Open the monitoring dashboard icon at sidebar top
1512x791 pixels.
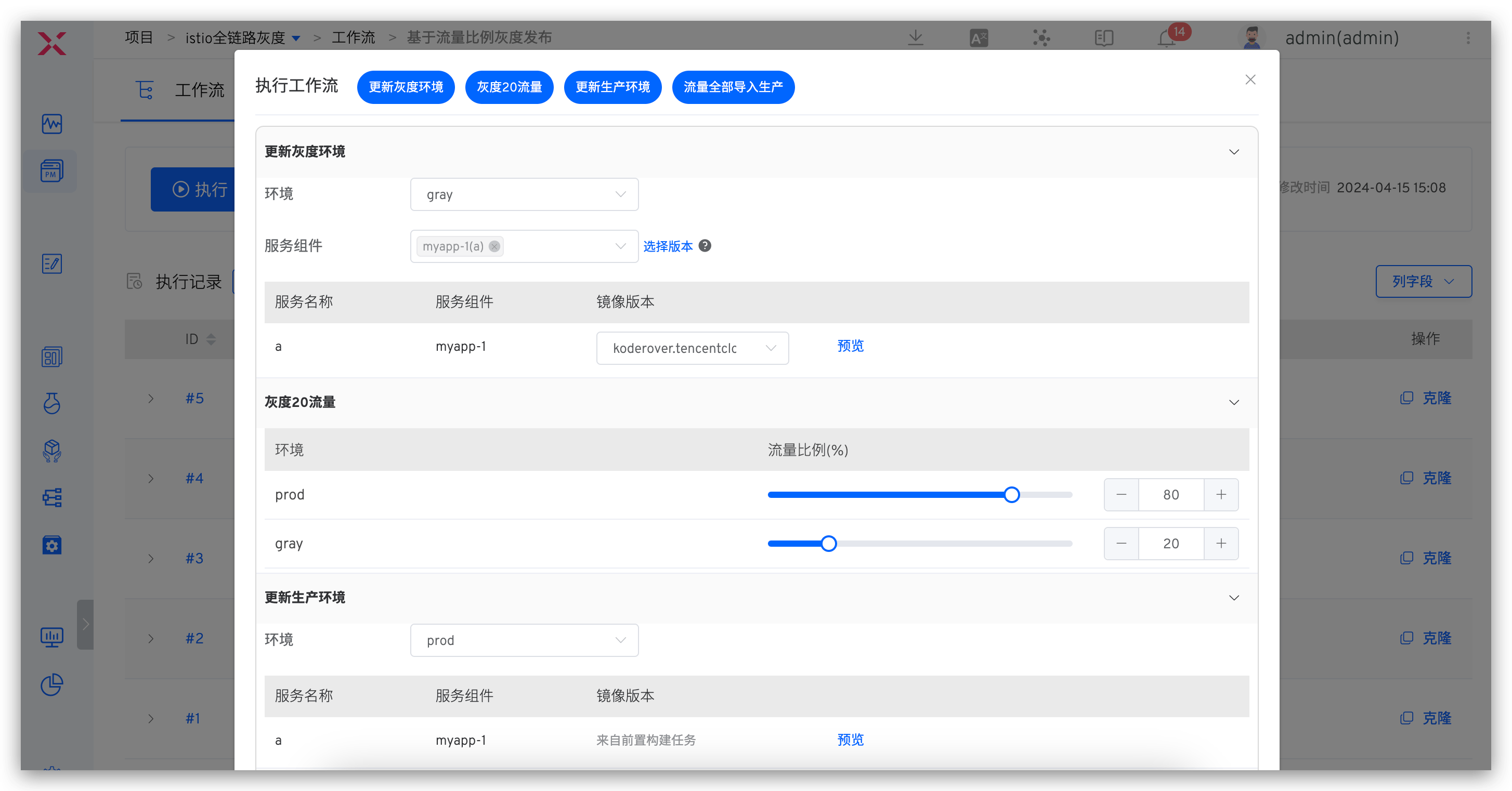tap(51, 124)
